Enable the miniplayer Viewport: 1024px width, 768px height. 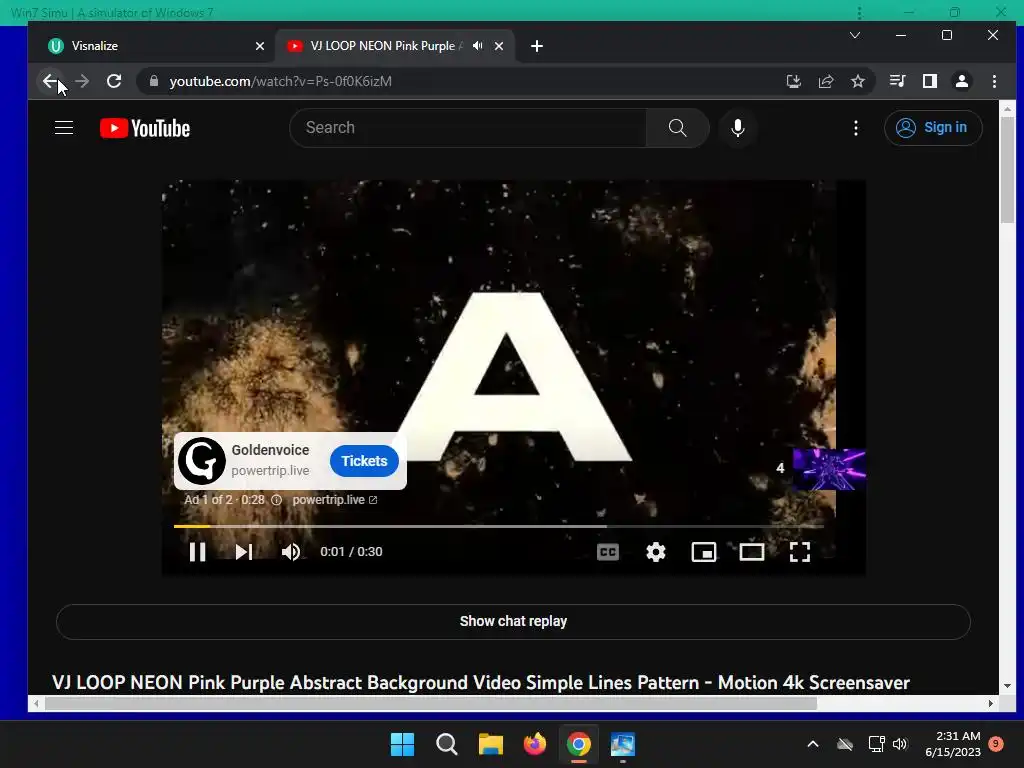[x=704, y=552]
